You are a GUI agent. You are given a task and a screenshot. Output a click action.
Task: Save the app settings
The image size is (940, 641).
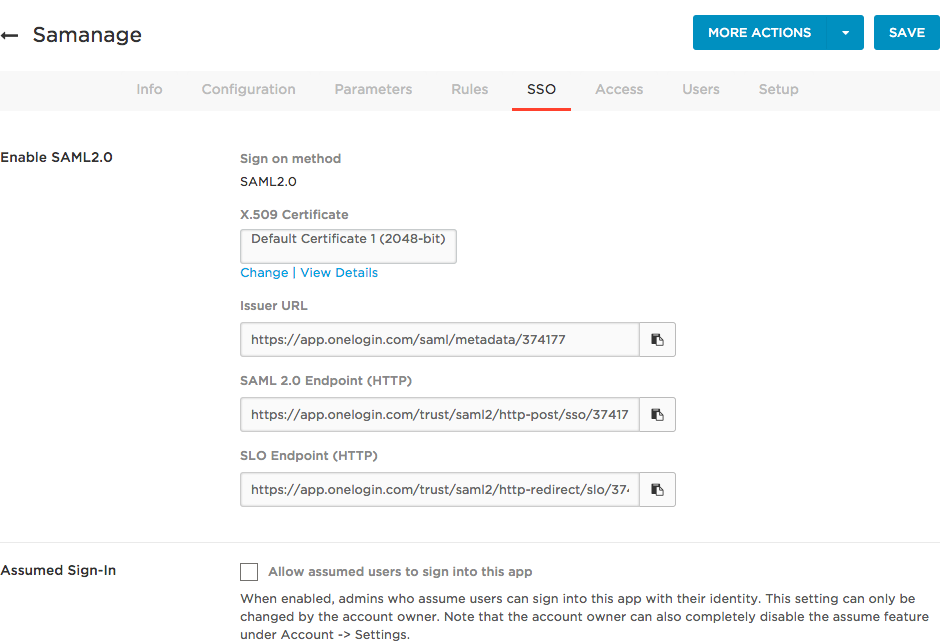point(906,33)
